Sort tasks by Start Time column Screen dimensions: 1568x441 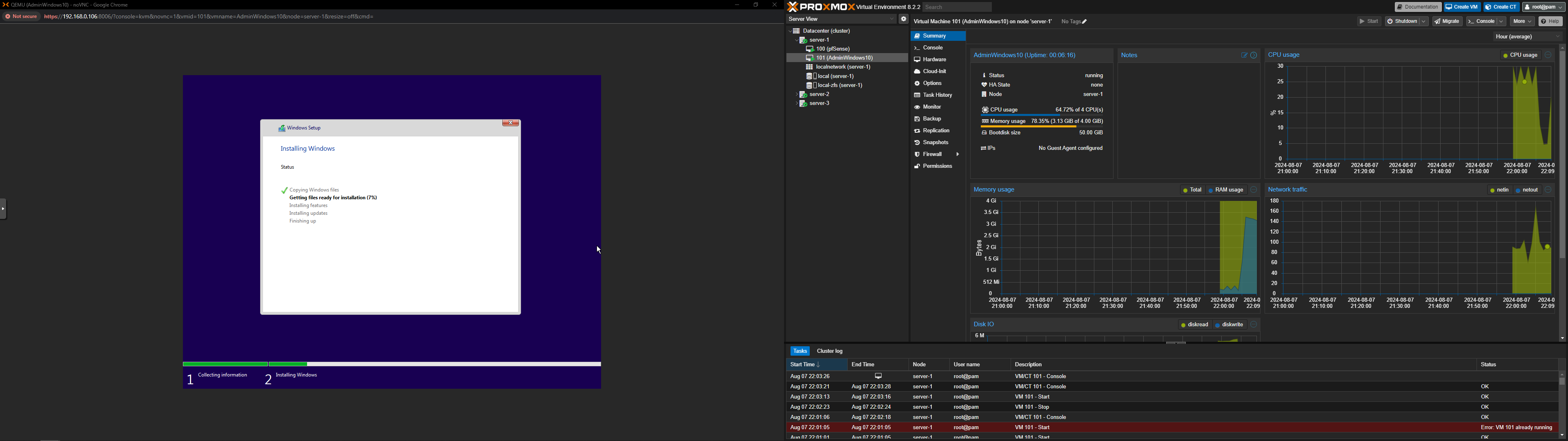(x=816, y=365)
